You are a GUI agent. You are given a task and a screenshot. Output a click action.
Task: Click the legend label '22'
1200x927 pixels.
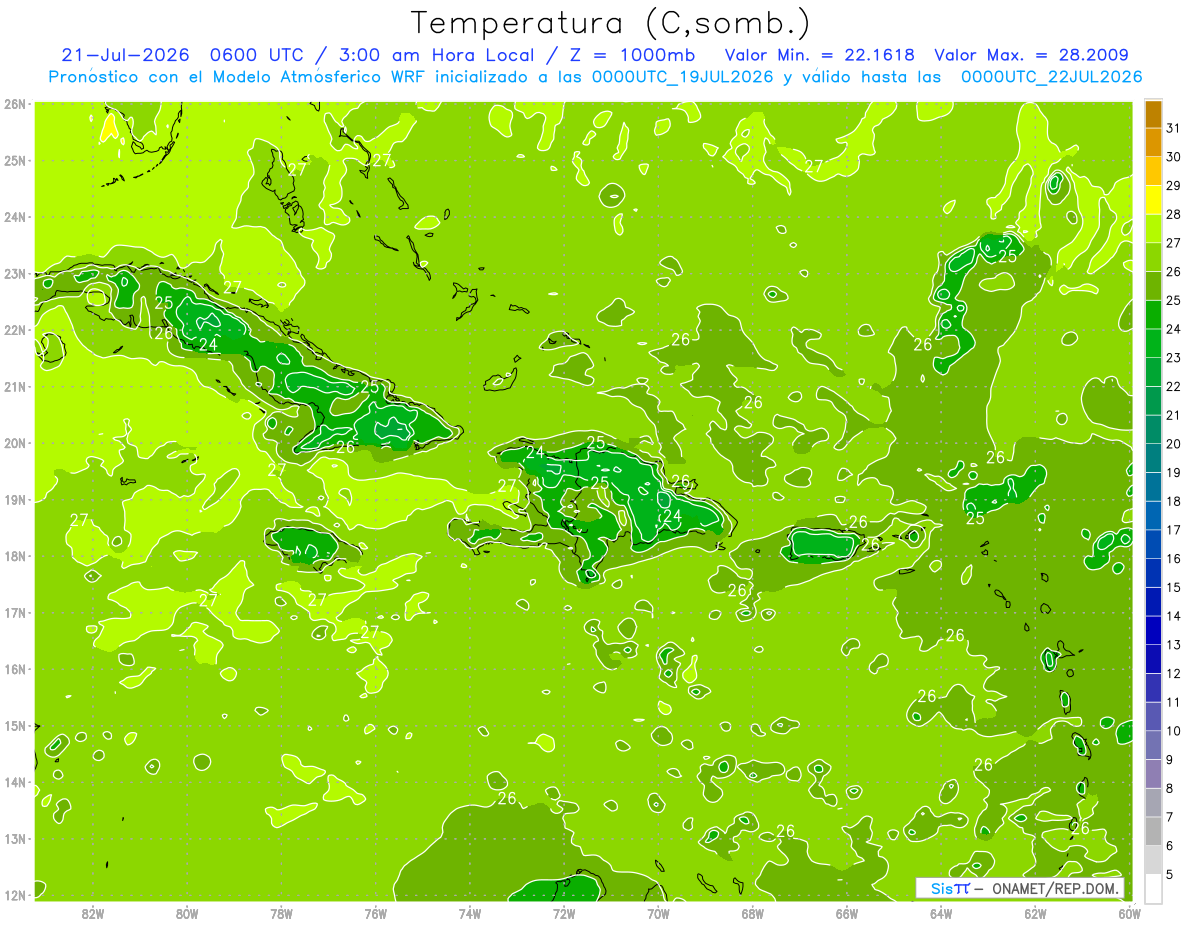pos(1174,386)
